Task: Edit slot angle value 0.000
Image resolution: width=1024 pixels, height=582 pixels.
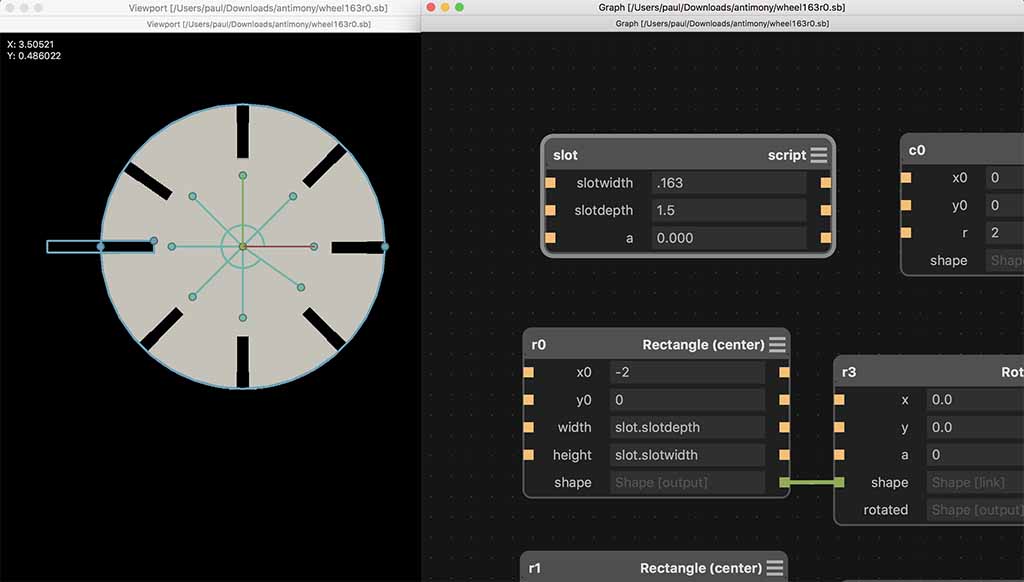Action: (x=729, y=238)
